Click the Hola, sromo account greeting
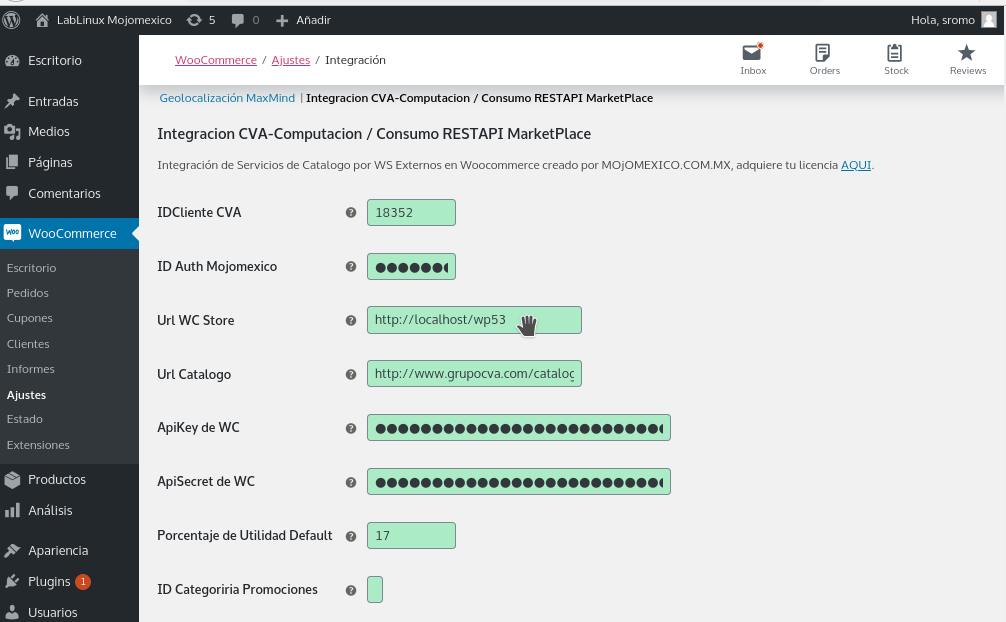Image resolution: width=1006 pixels, height=622 pixels. click(x=942, y=20)
